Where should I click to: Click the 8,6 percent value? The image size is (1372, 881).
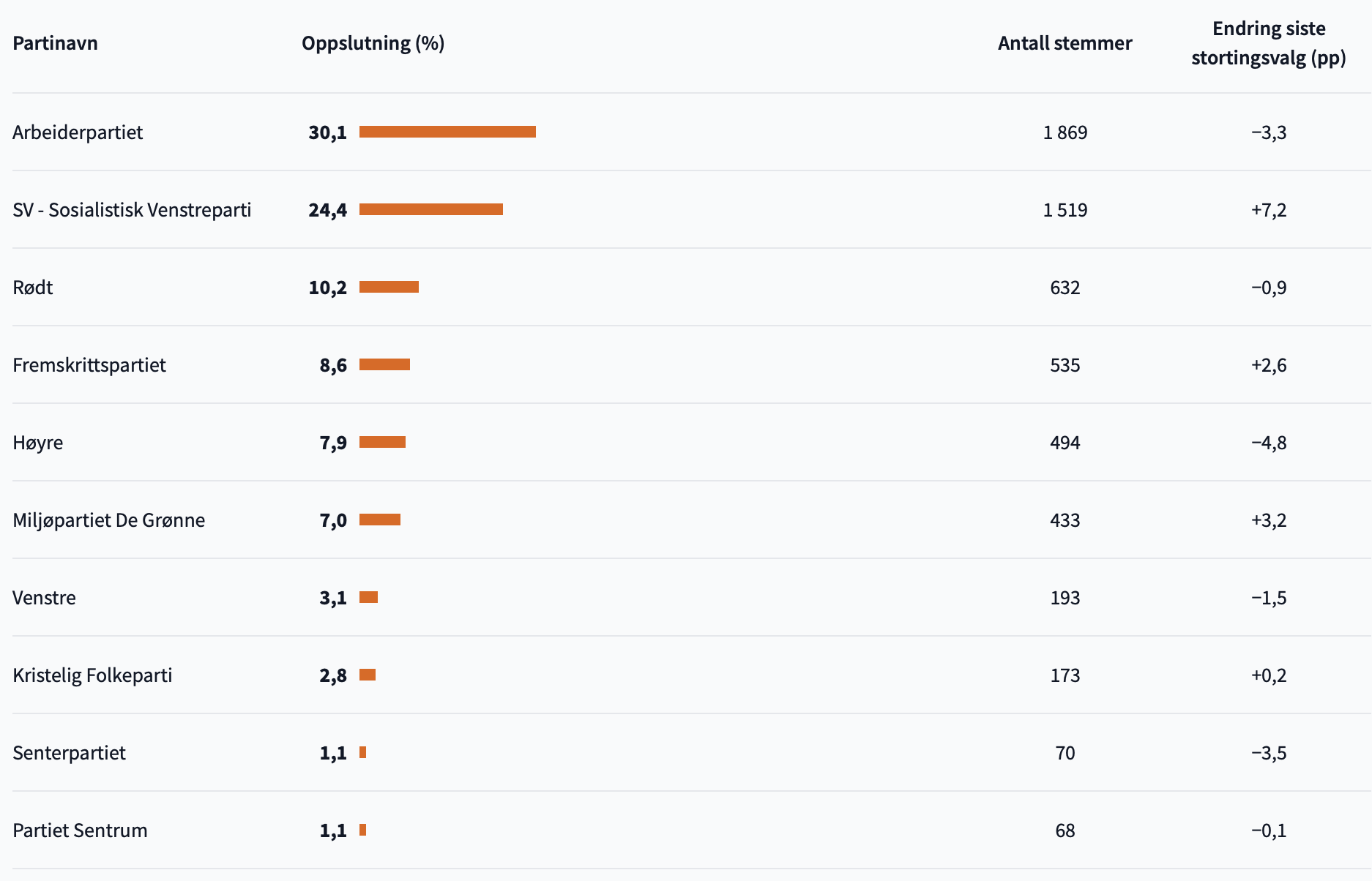pyautogui.click(x=333, y=365)
